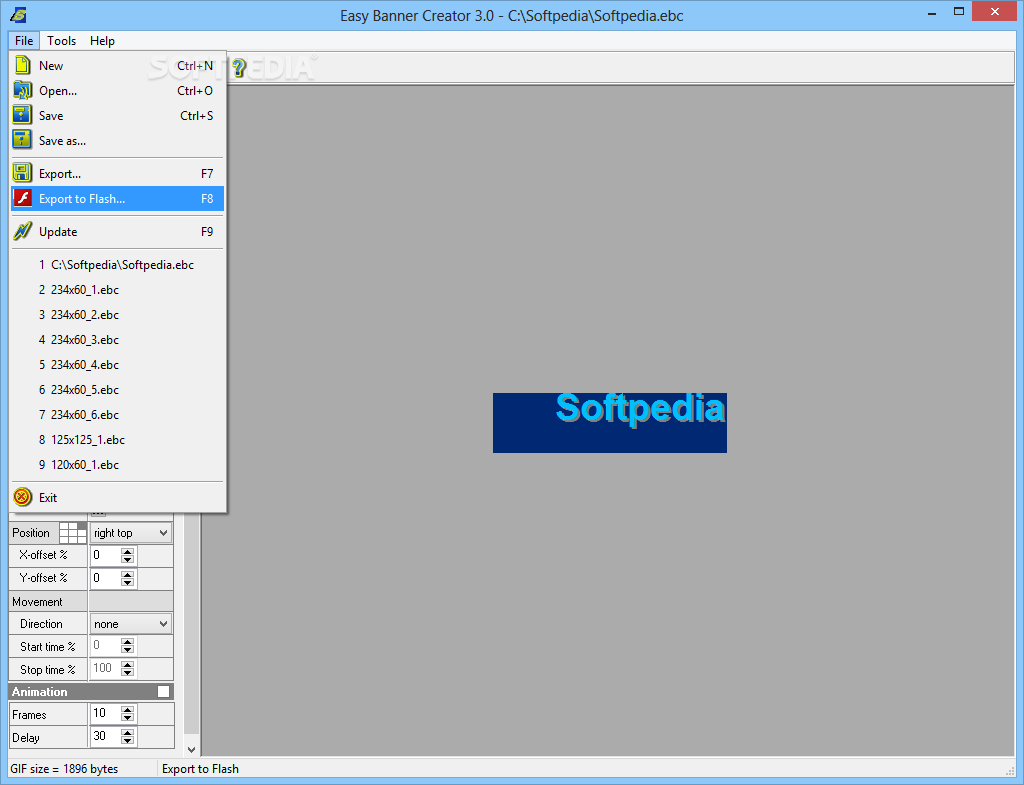Open the File menu
Image resolution: width=1024 pixels, height=785 pixels.
point(24,40)
